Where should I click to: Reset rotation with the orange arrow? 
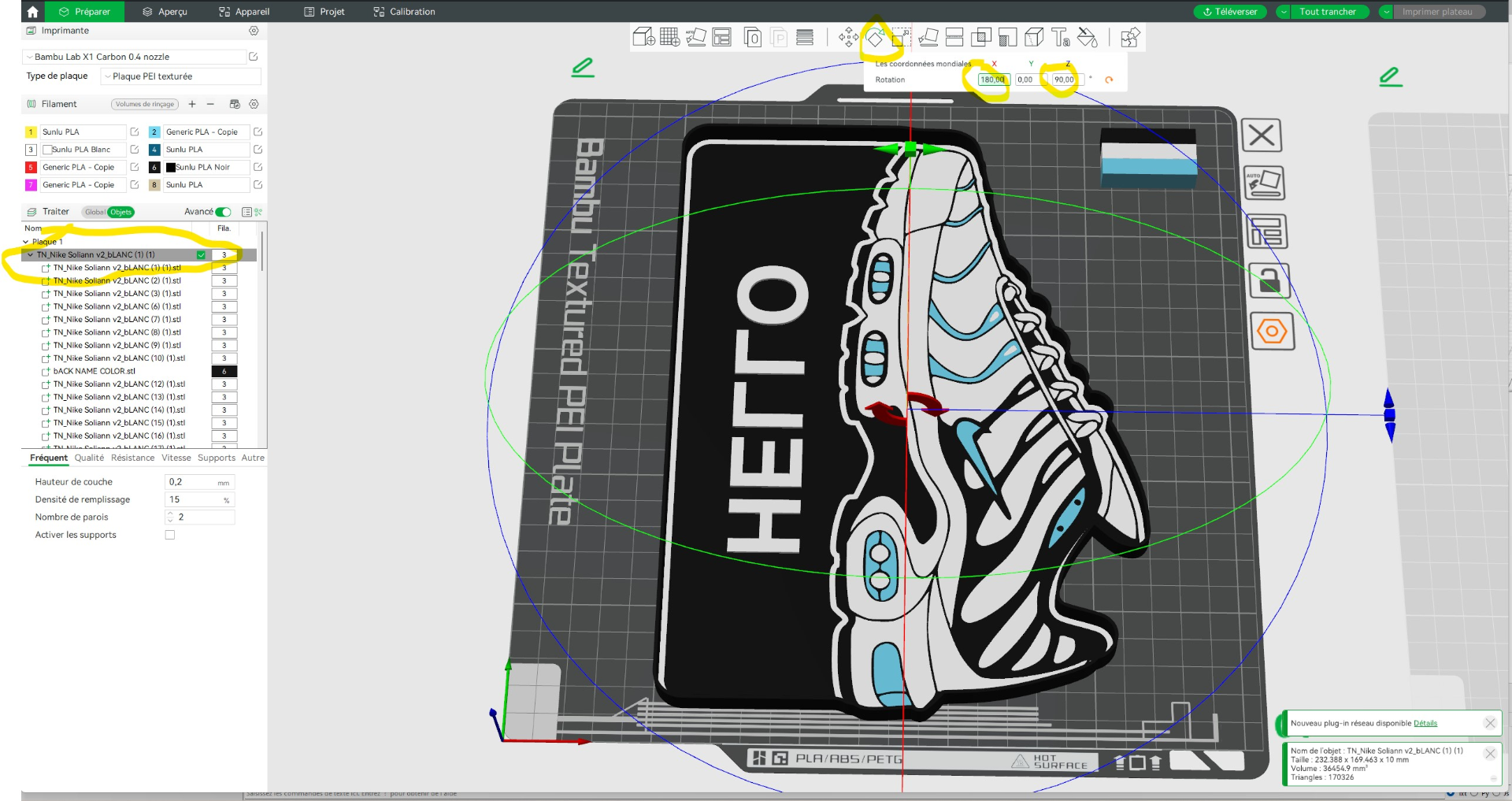(1109, 80)
